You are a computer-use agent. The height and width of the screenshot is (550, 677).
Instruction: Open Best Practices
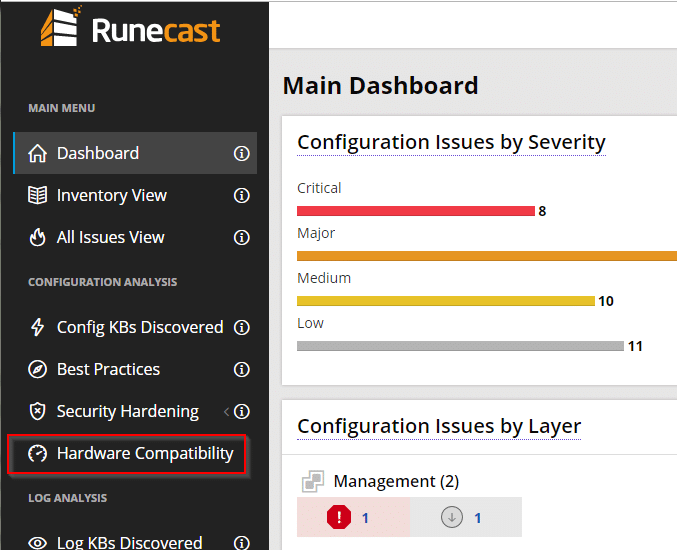108,369
